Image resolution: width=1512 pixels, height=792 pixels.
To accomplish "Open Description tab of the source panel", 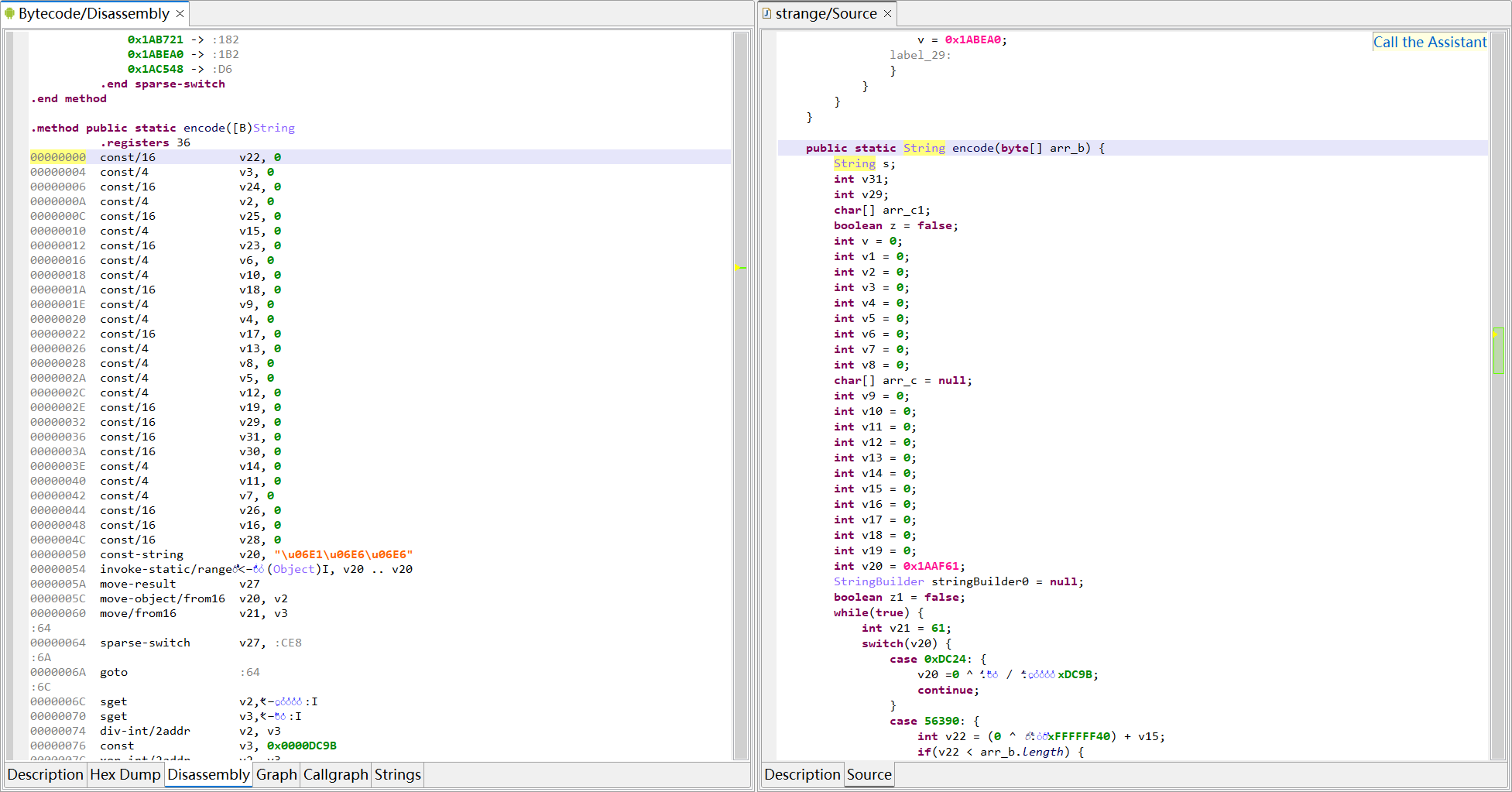I will tap(801, 775).
